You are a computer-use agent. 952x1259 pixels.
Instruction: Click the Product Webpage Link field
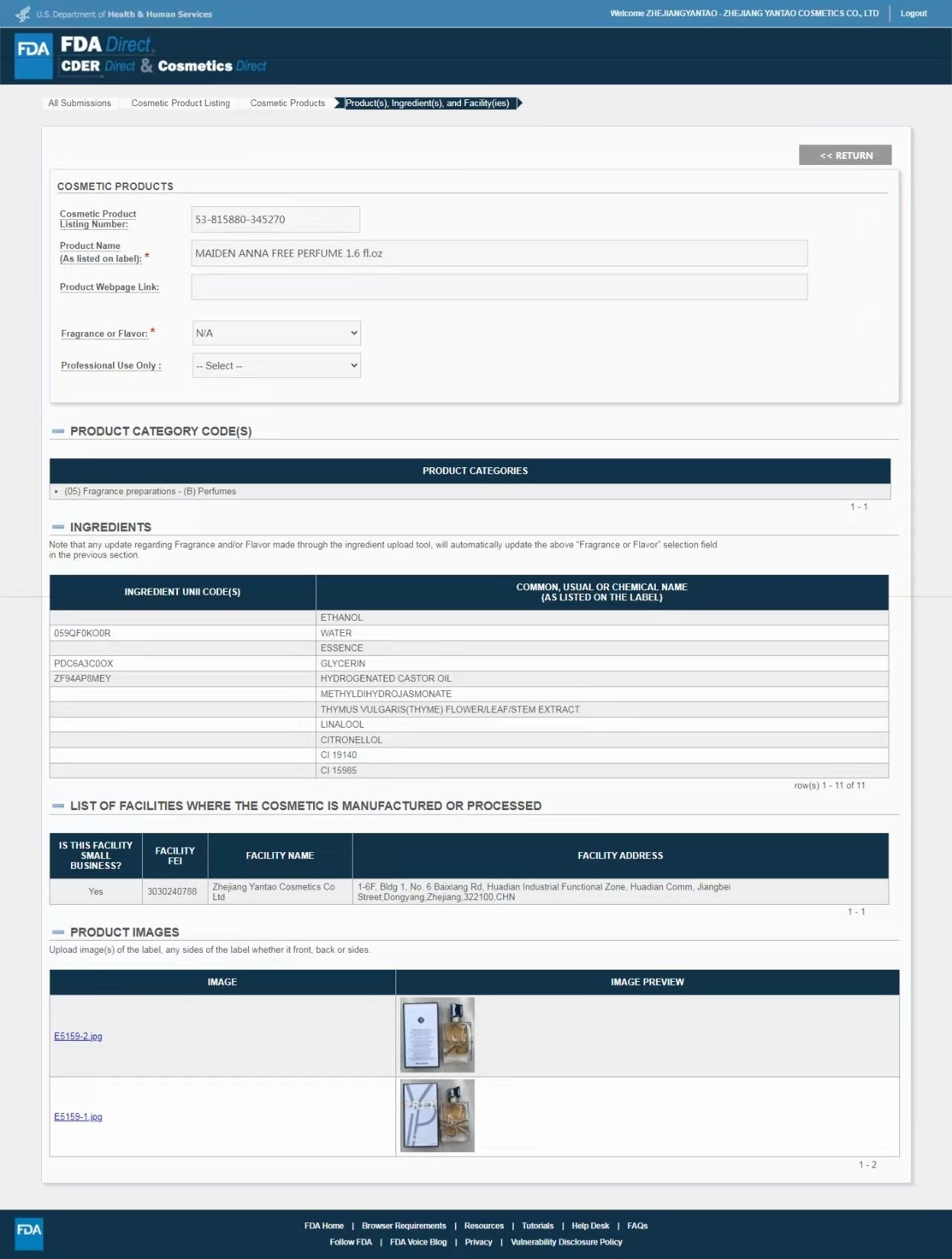pos(499,287)
